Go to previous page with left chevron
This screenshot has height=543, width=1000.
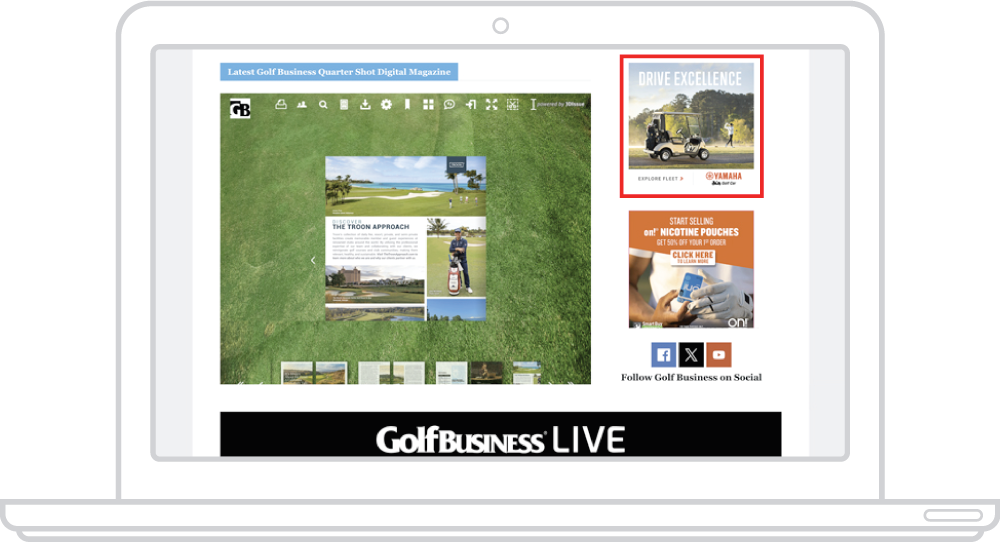(x=312, y=260)
